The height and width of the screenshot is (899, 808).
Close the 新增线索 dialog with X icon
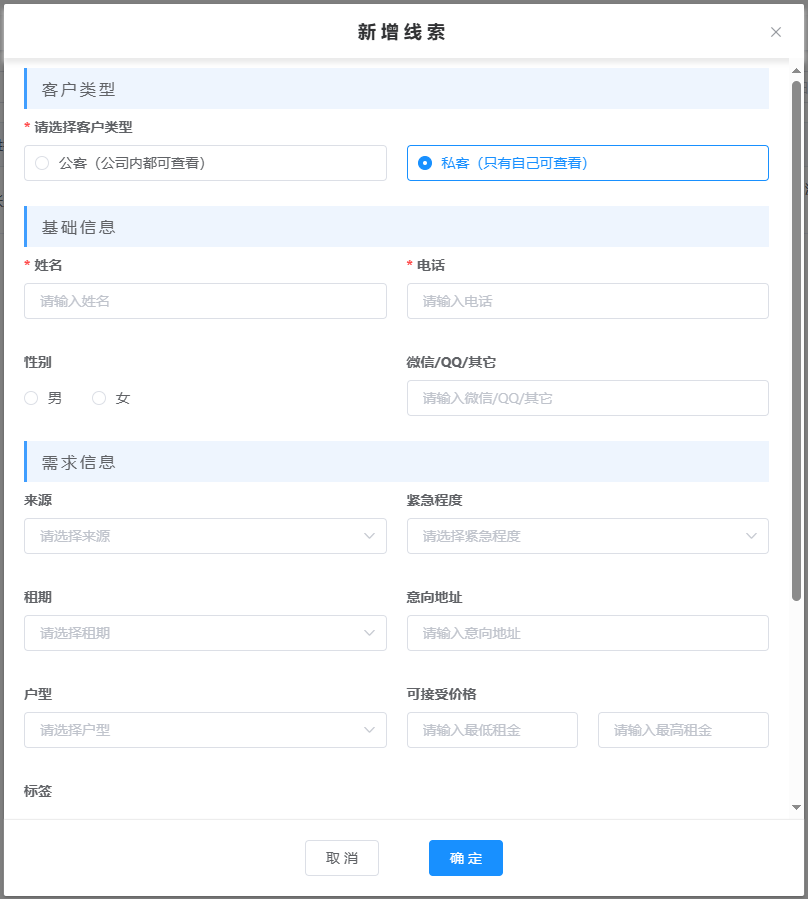click(x=775, y=32)
